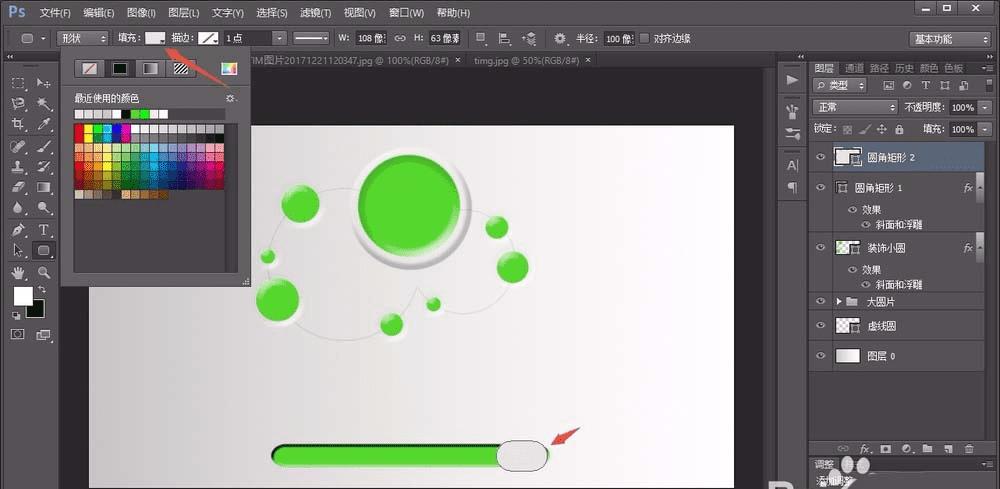Open the color picker rainbow icon
Screen dimensions: 1000x489
tap(229, 68)
